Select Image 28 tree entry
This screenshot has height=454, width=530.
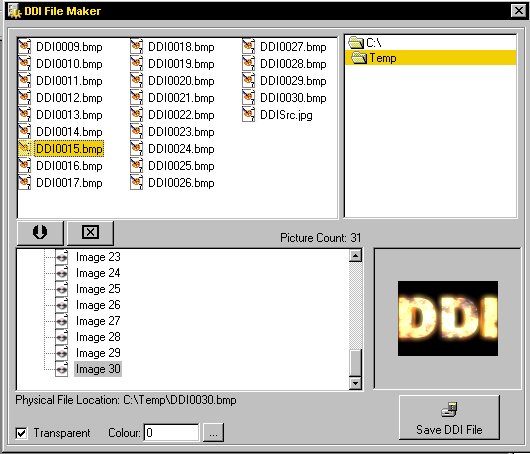[98, 337]
